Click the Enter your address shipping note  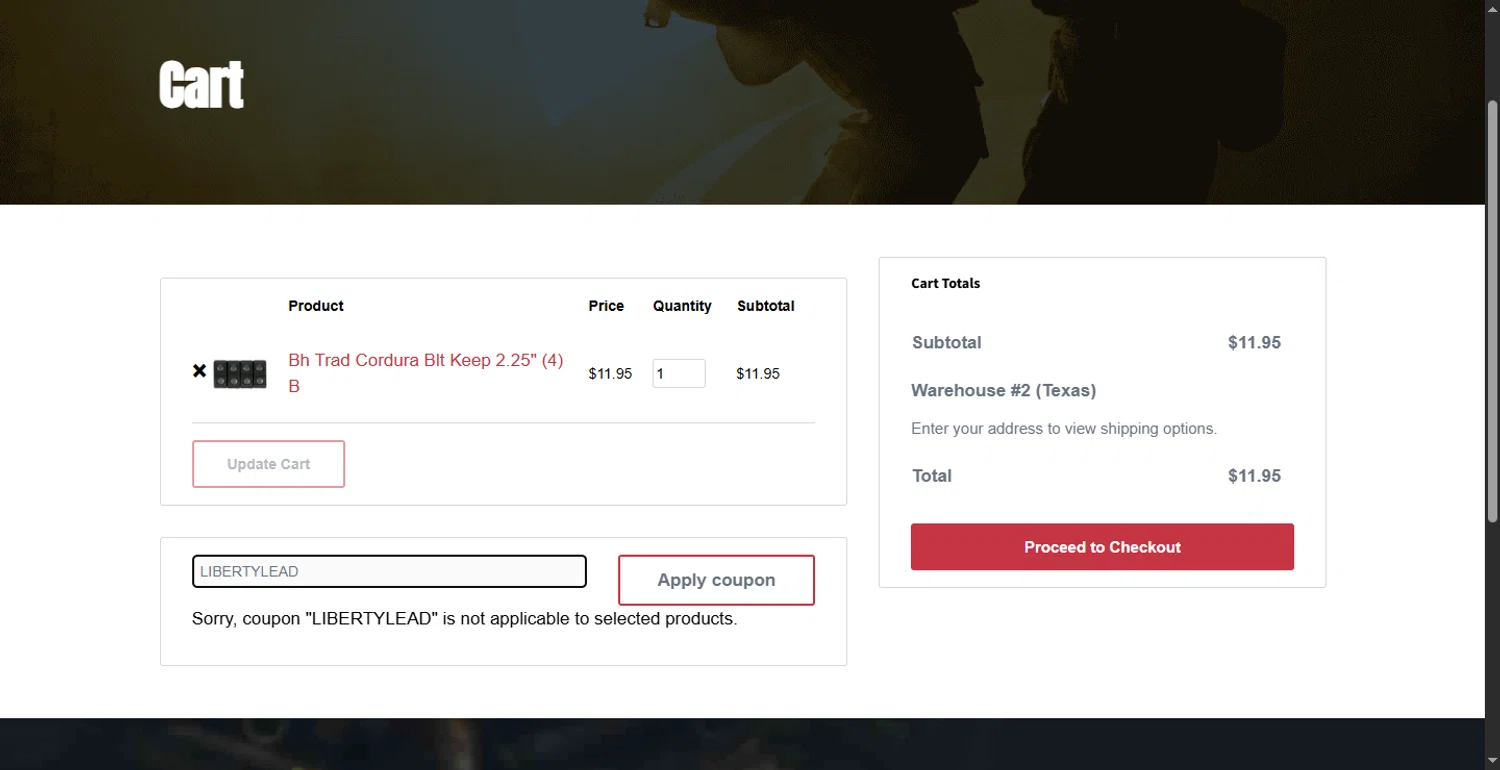(1064, 429)
